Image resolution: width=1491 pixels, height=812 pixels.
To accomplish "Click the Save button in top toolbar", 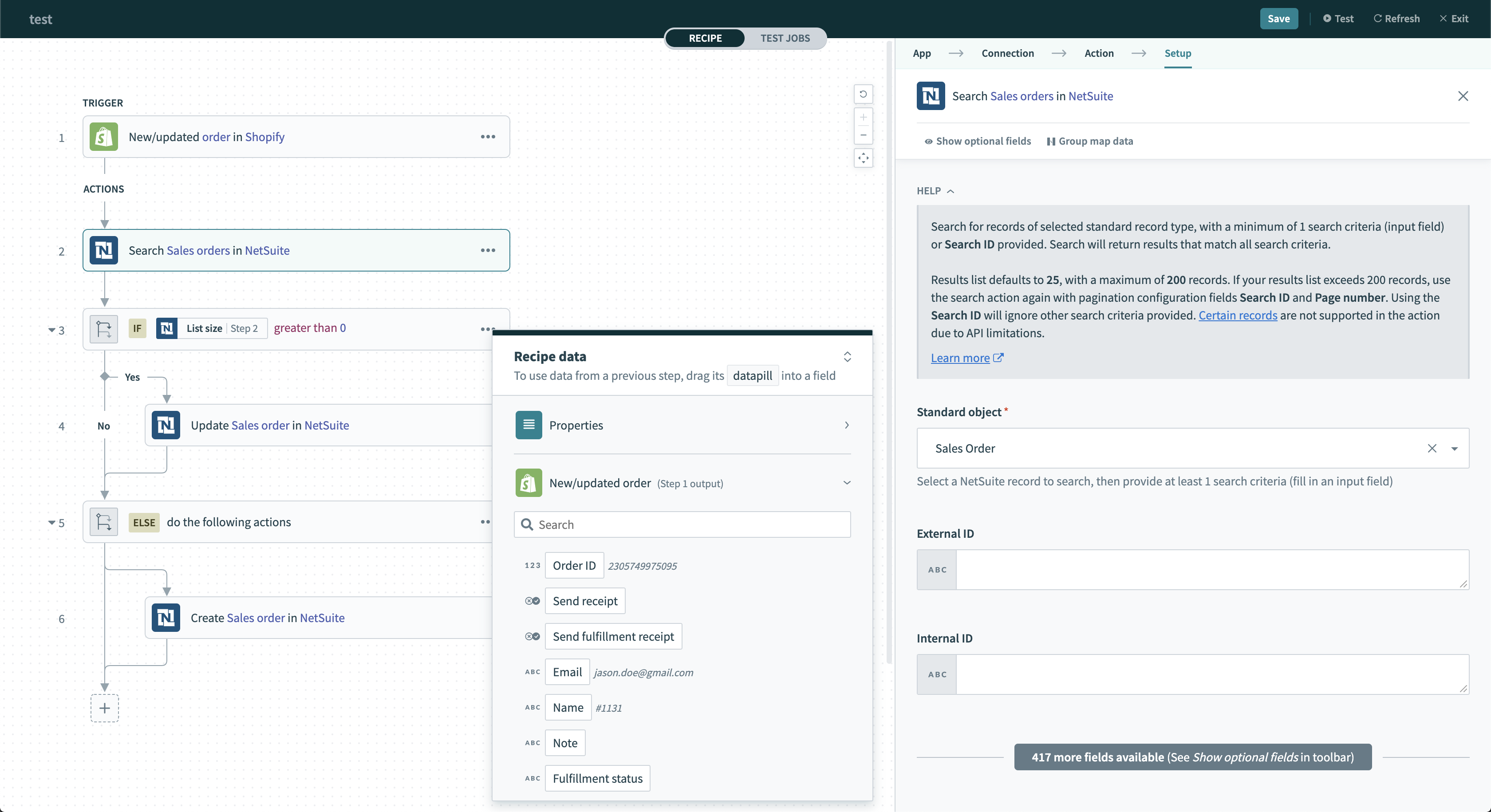I will click(x=1279, y=18).
